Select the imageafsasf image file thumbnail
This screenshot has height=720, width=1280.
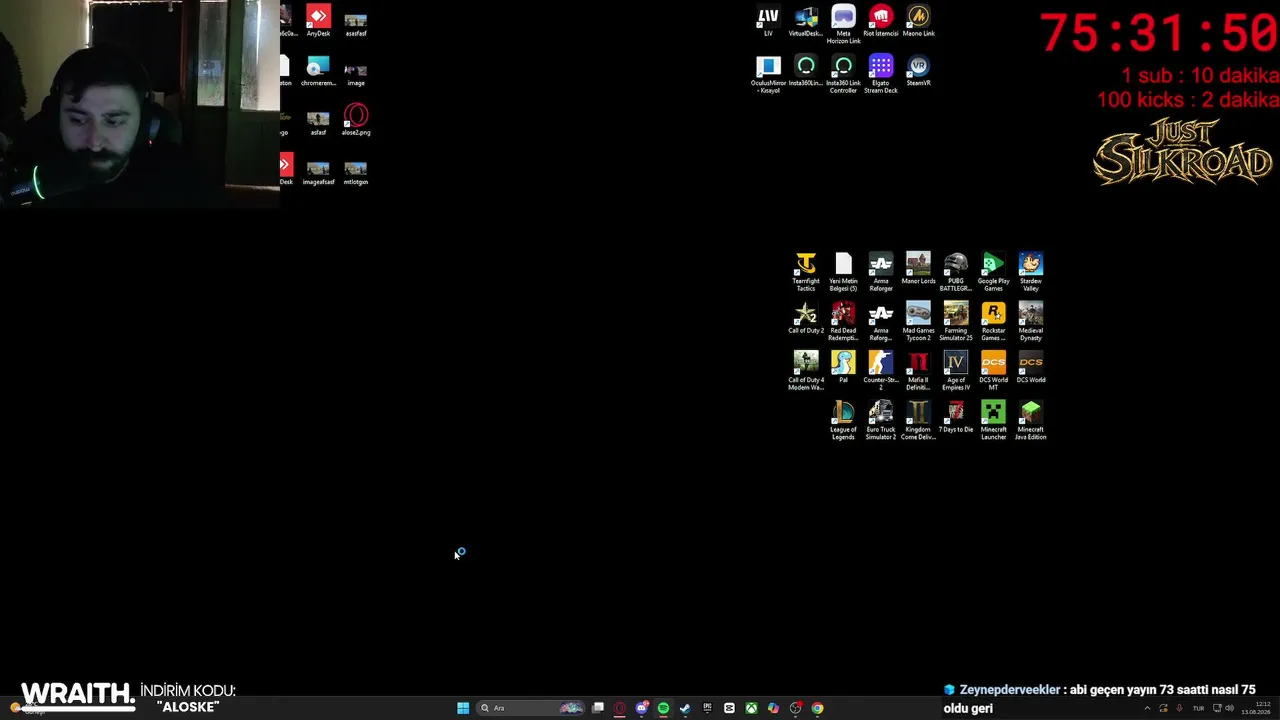[318, 170]
